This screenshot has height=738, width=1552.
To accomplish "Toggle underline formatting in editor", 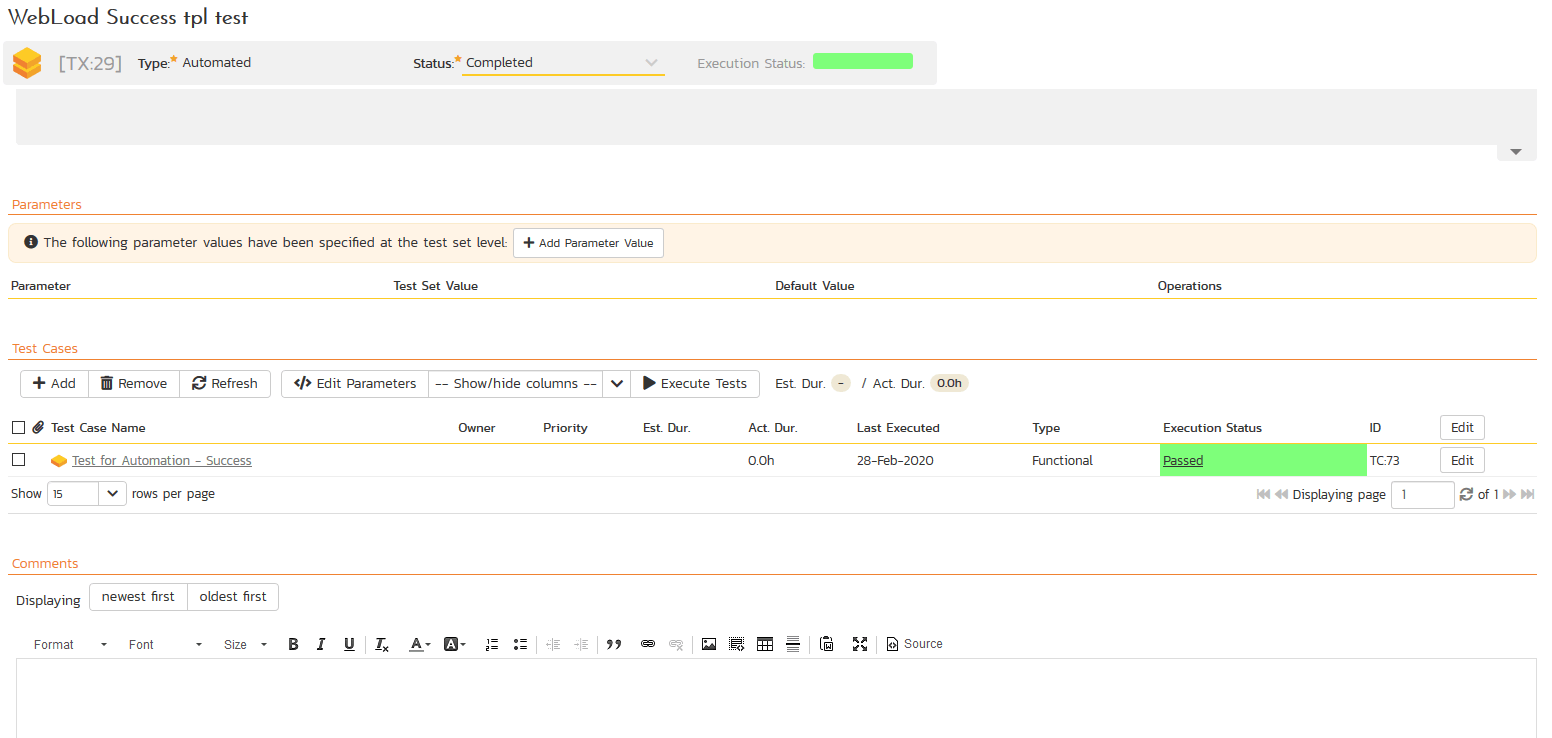I will point(349,644).
